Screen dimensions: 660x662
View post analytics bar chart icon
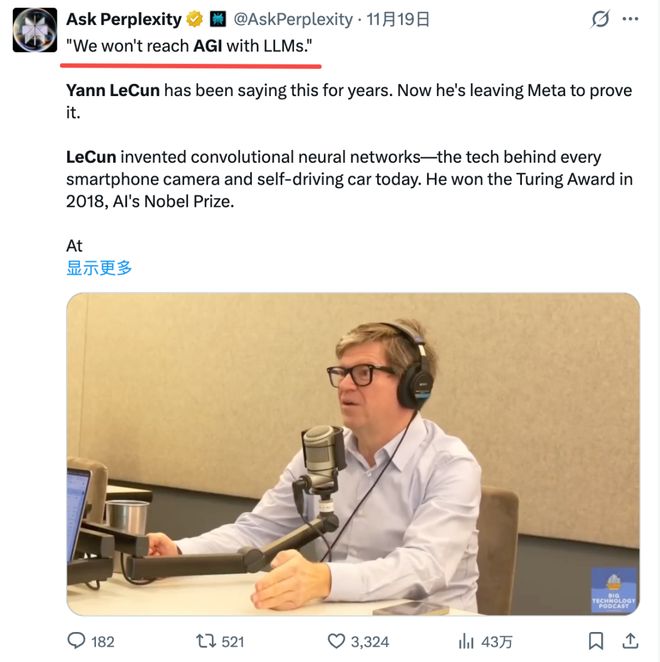[x=466, y=641]
